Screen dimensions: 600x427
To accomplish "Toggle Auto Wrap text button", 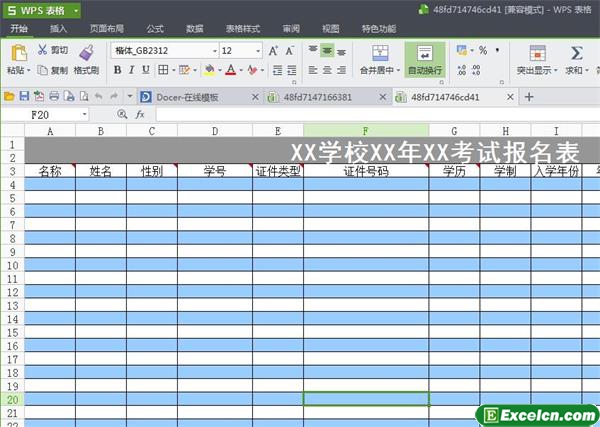I will [x=425, y=60].
